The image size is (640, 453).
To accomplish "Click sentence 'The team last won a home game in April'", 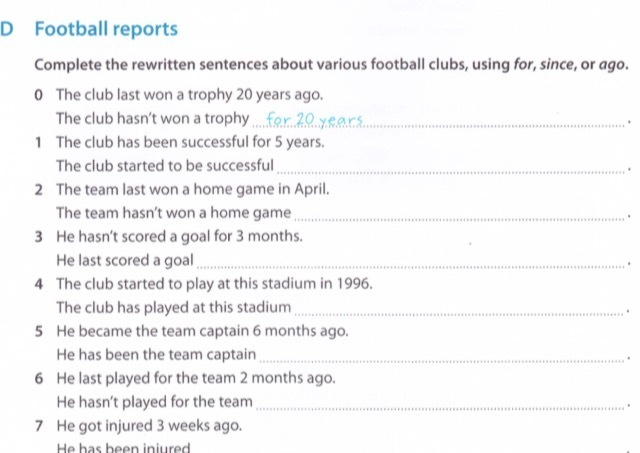I will [x=193, y=189].
